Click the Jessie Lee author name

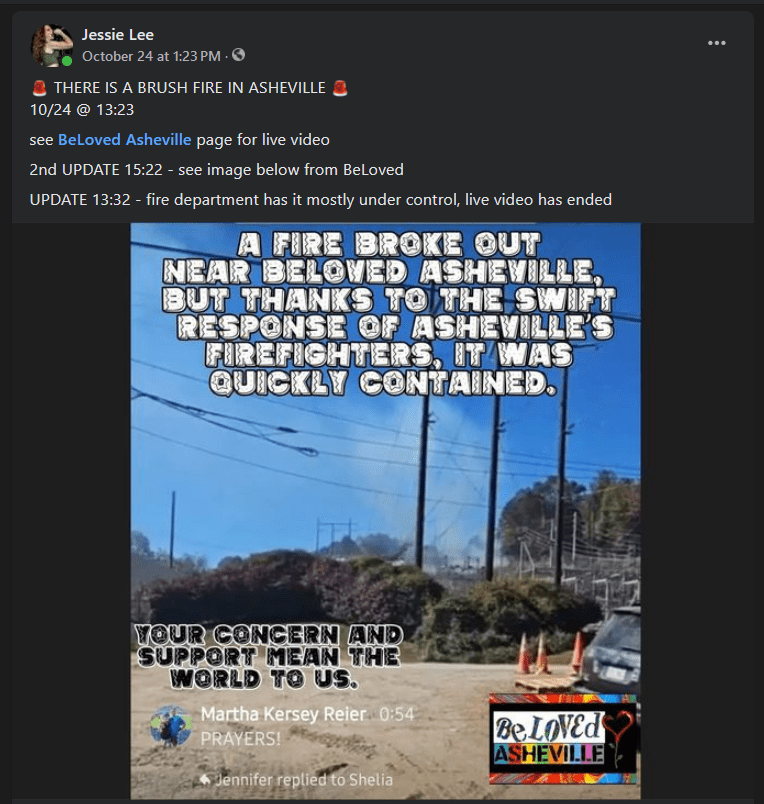[x=117, y=34]
